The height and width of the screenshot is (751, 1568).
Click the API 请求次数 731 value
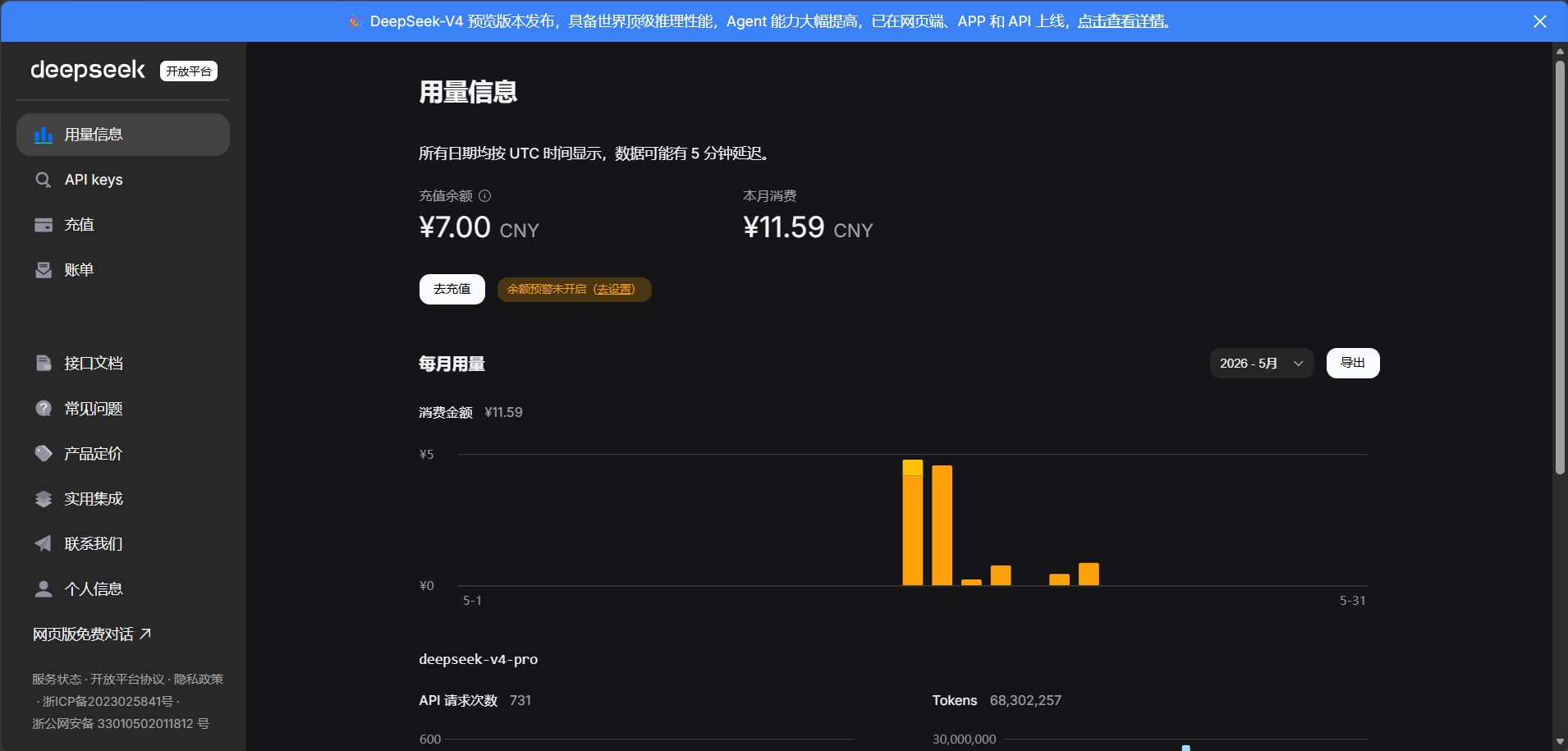point(520,700)
